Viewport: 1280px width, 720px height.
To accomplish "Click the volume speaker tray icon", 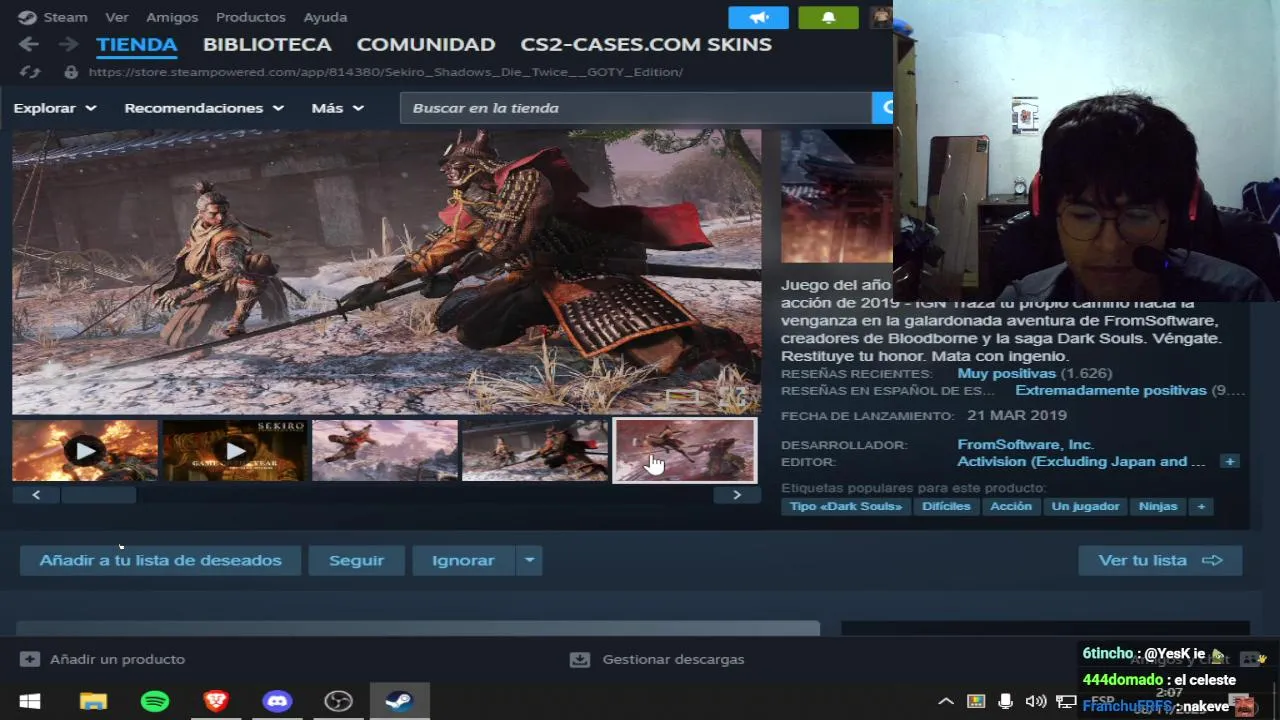I will tap(1036, 701).
